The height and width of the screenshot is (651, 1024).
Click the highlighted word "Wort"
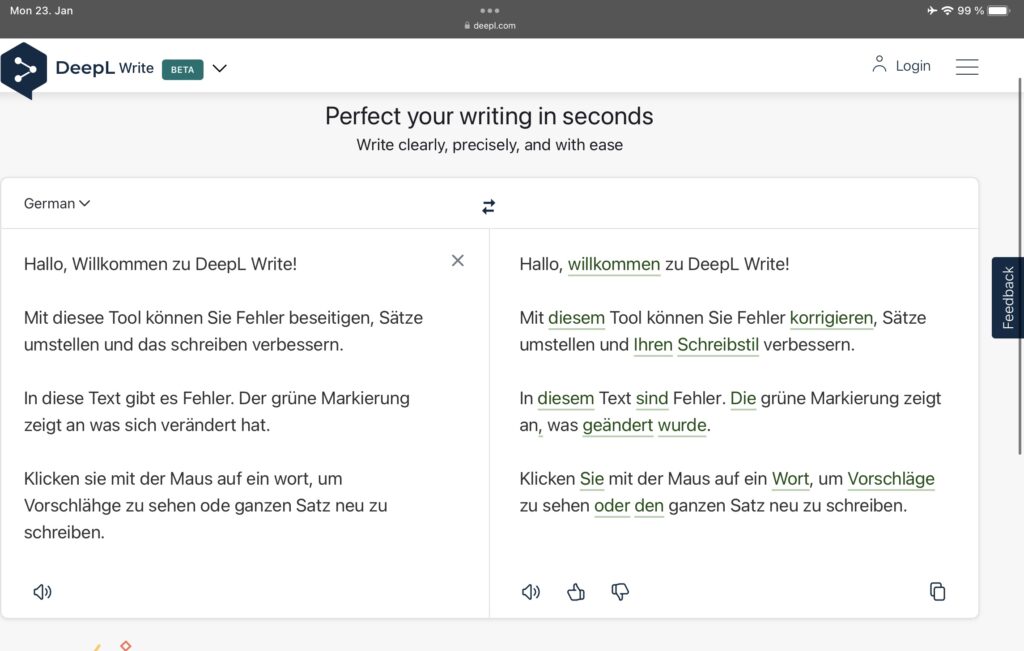(790, 479)
